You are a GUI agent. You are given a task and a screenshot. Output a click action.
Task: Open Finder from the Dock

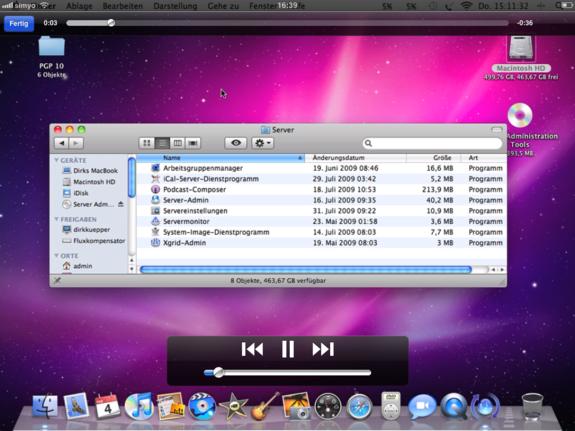click(x=45, y=406)
